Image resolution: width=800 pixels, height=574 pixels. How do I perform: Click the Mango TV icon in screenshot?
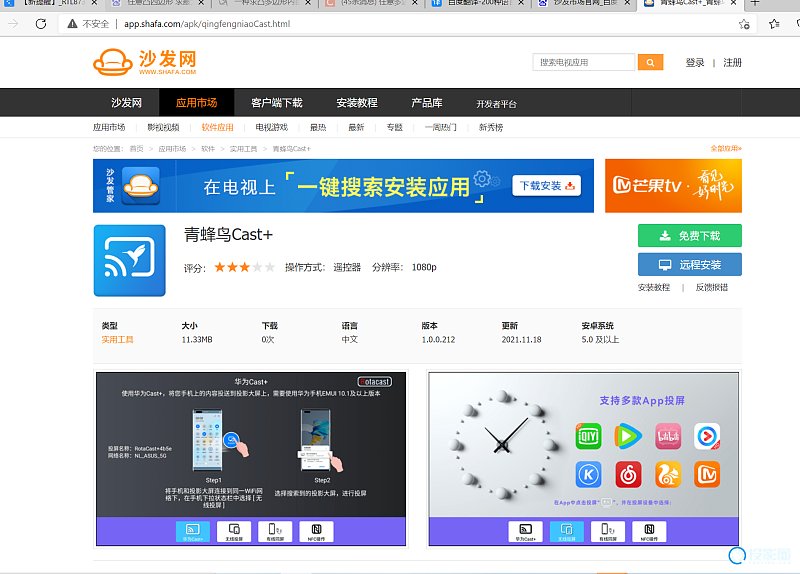pos(707,475)
